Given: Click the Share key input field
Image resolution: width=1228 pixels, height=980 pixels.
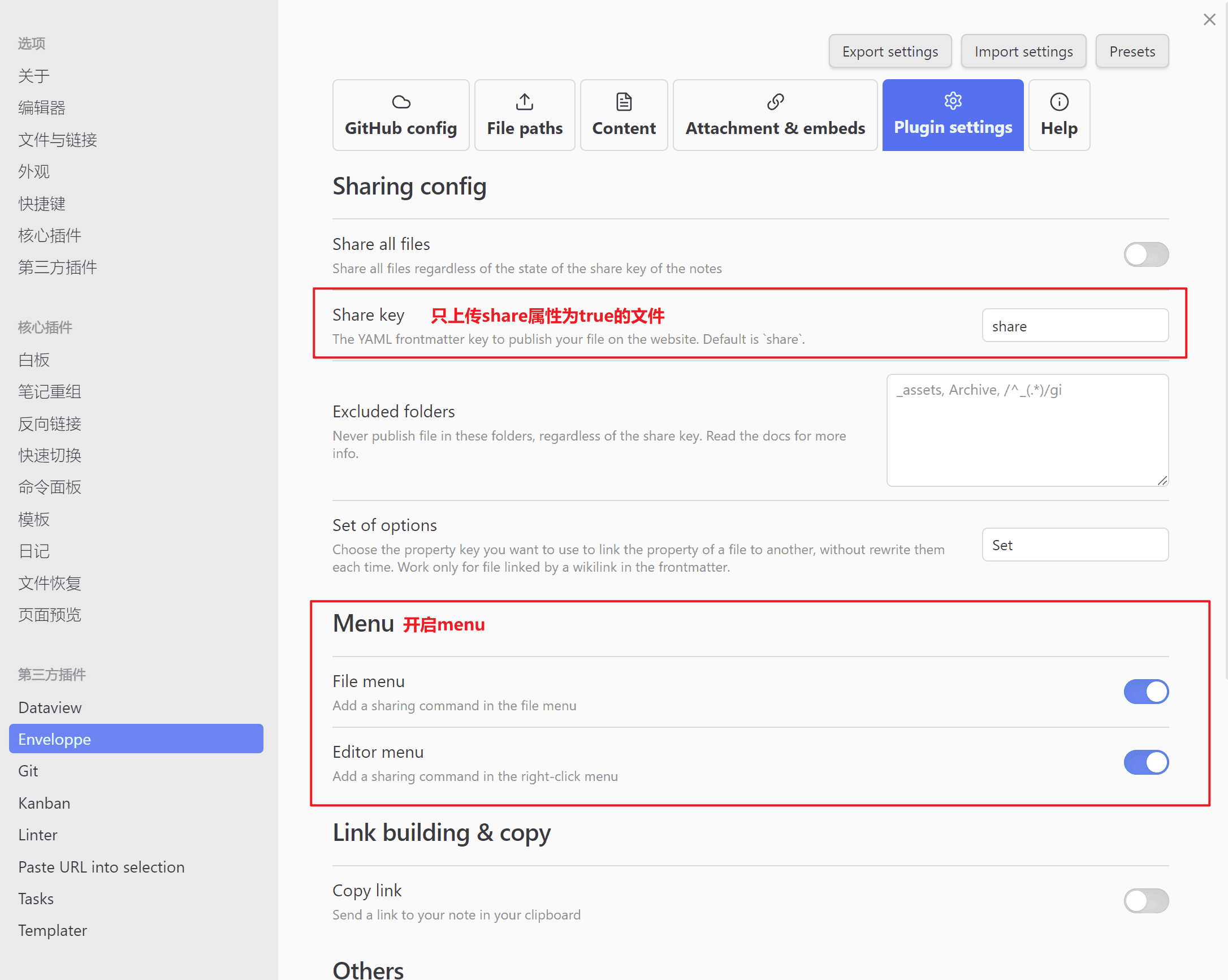Looking at the screenshot, I should point(1075,326).
